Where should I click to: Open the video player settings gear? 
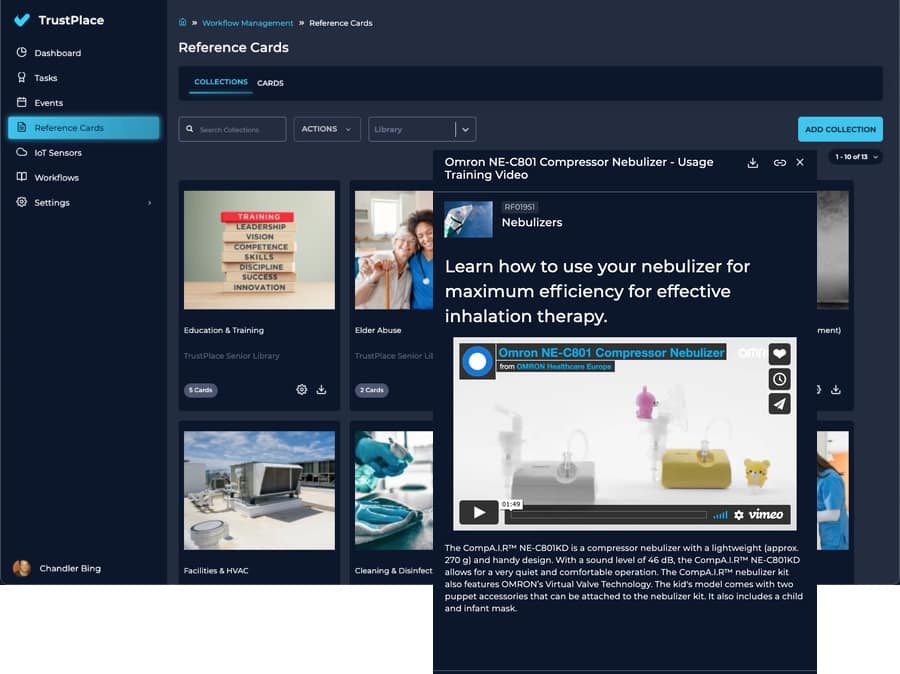(x=739, y=515)
